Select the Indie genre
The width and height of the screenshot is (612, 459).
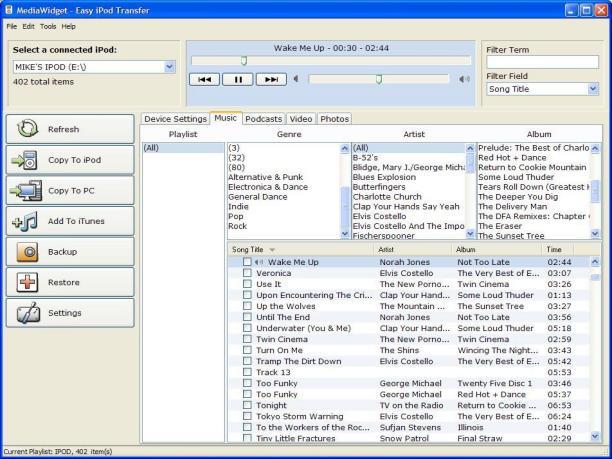click(x=238, y=206)
